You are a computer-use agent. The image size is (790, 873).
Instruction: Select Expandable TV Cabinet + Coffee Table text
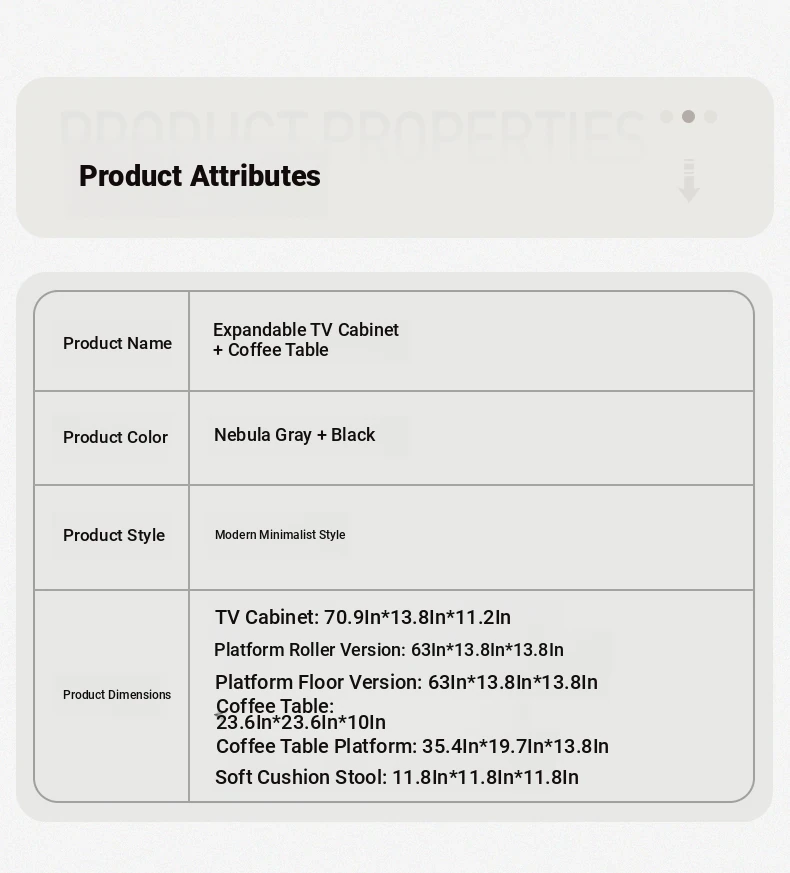coord(306,340)
